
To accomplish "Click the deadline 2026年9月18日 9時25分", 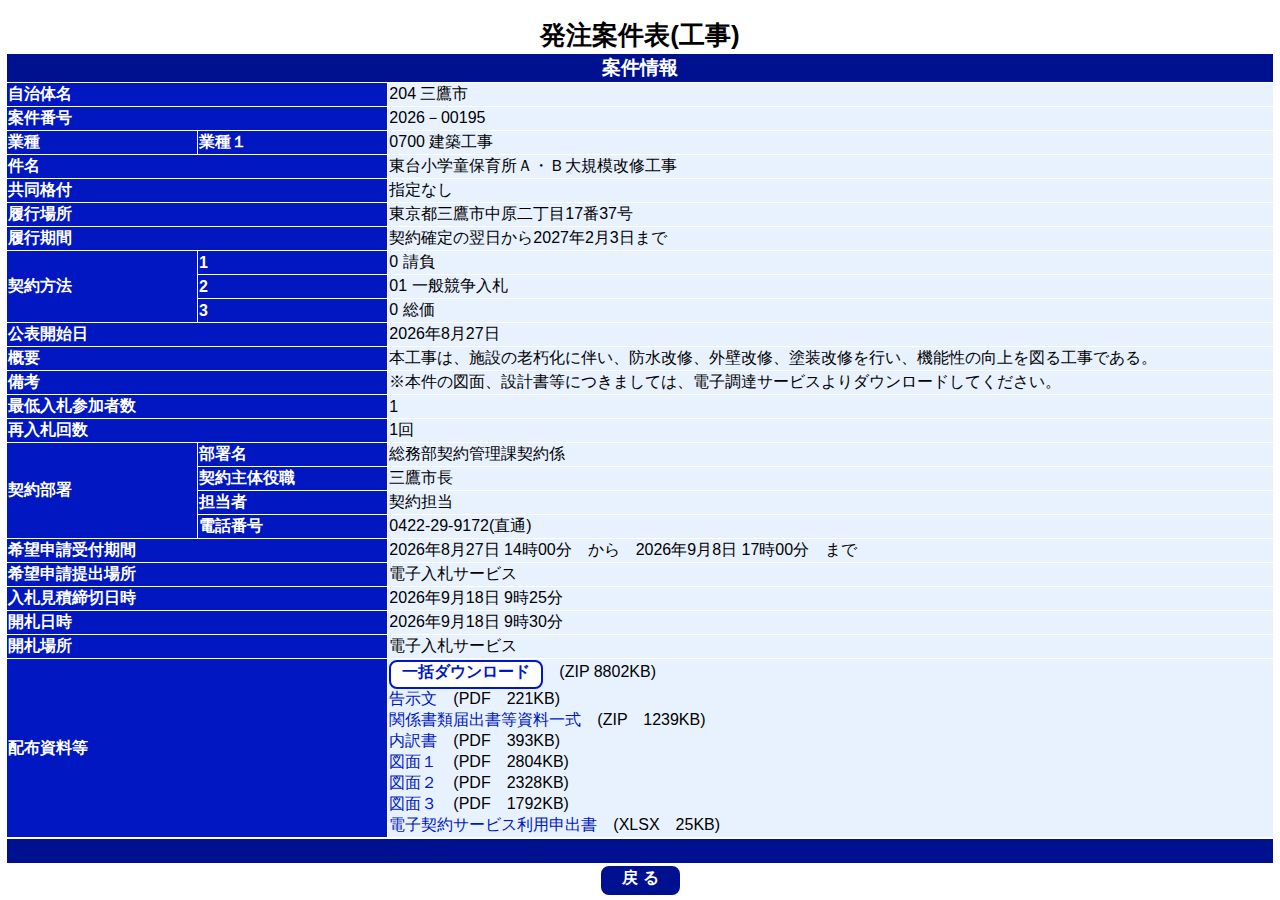I will 476,598.
